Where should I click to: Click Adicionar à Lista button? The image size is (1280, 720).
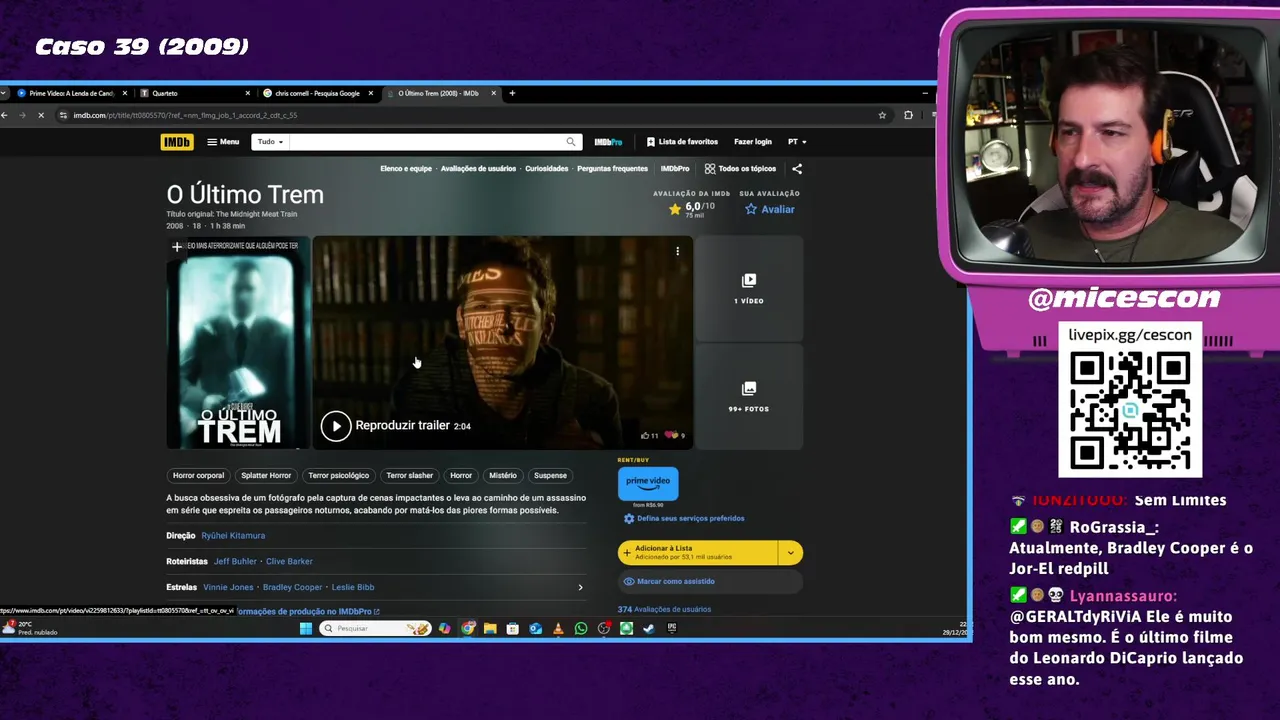pyautogui.click(x=698, y=553)
